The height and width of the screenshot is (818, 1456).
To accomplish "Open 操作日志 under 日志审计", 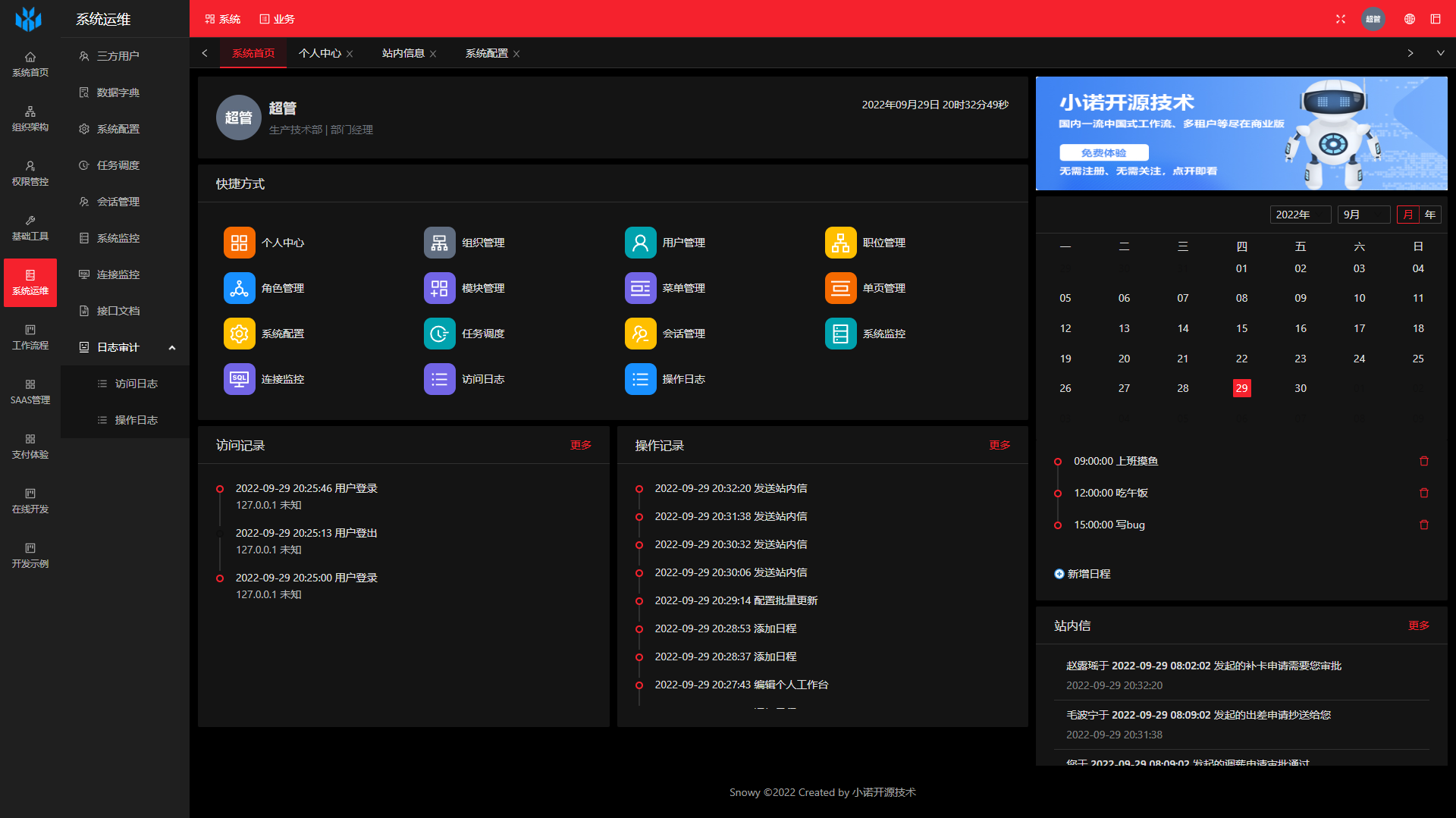I will tap(125, 420).
